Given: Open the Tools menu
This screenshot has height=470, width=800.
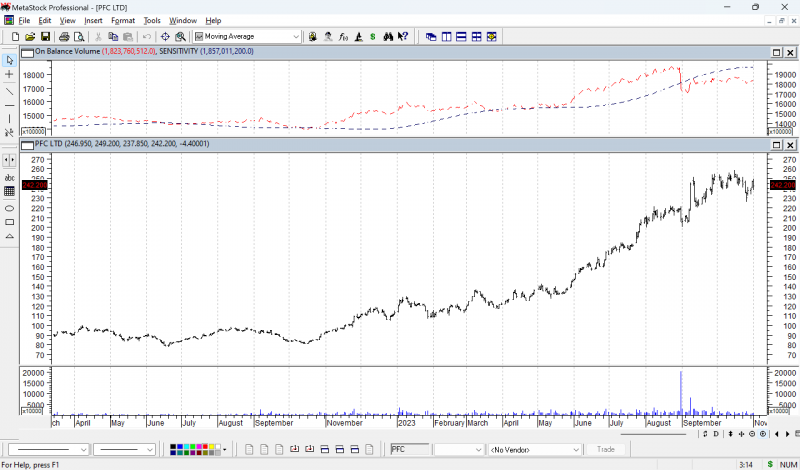Looking at the screenshot, I should (x=151, y=20).
